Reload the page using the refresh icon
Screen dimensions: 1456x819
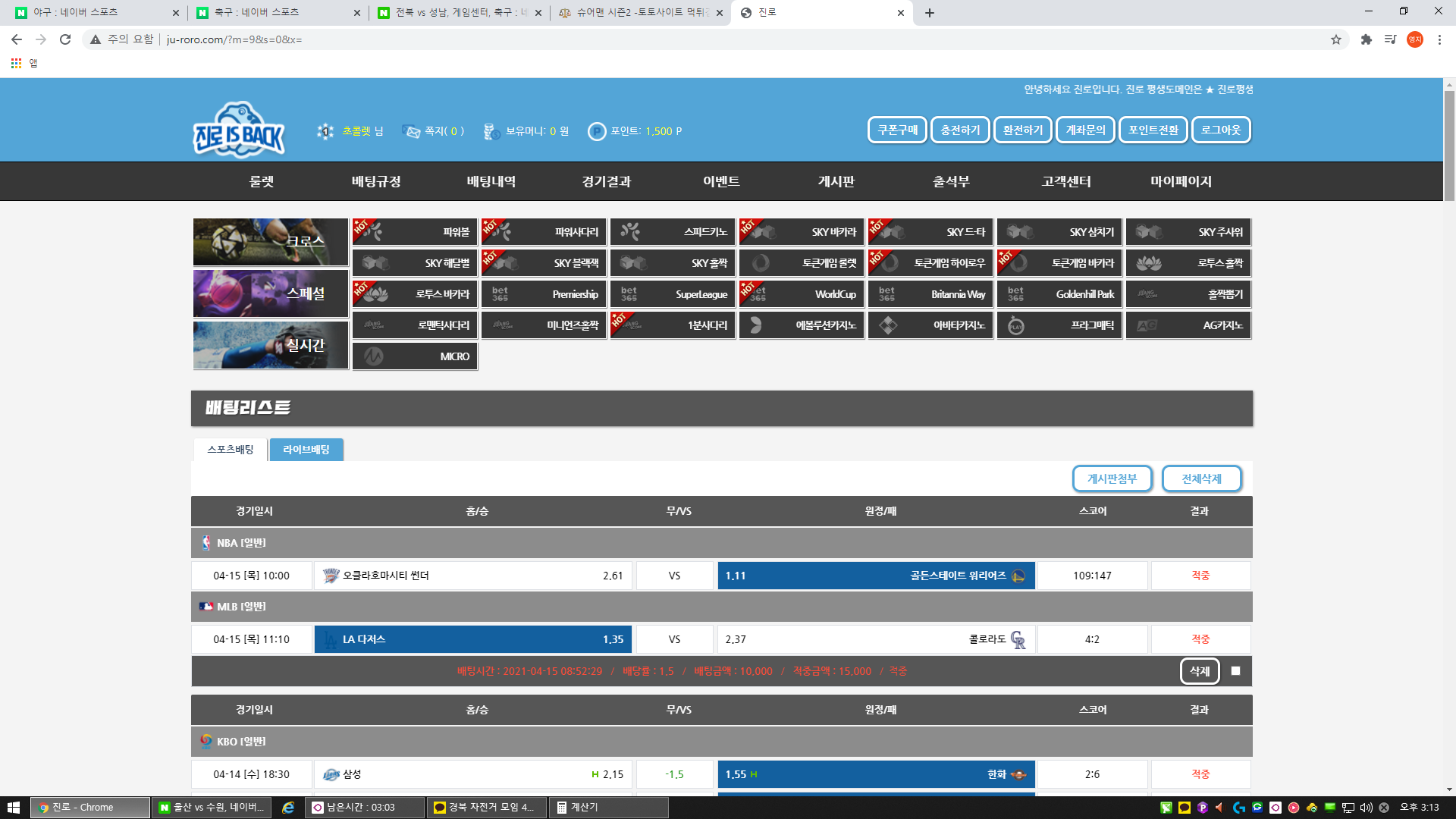65,39
